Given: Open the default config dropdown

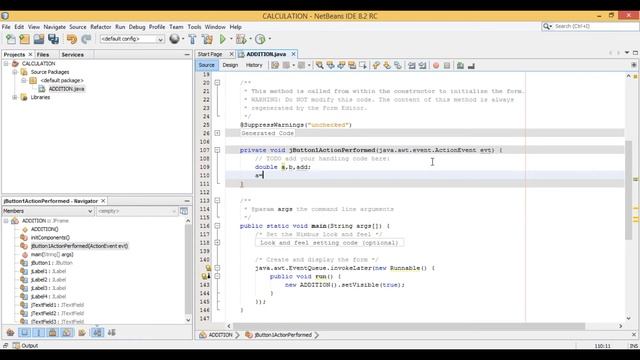Looking at the screenshot, I should point(132,39).
